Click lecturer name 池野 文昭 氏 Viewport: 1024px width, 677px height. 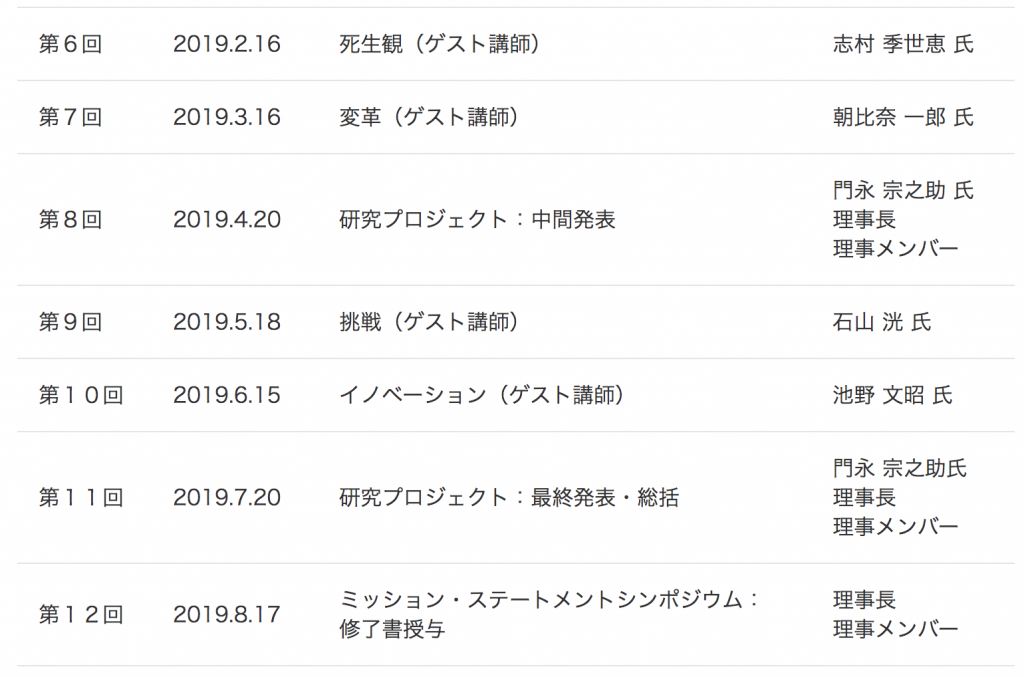(892, 395)
